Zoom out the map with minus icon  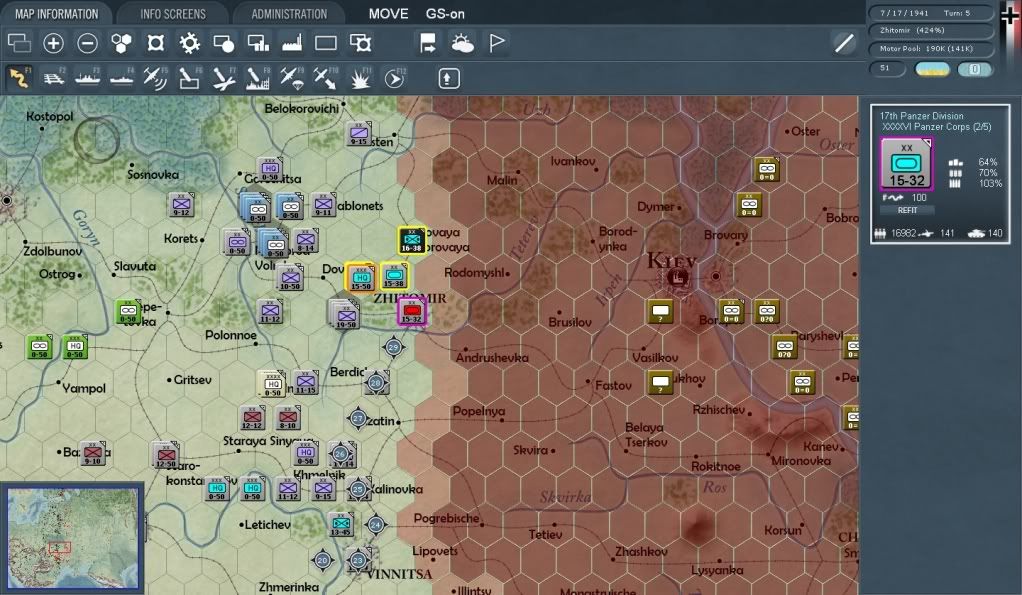(87, 44)
